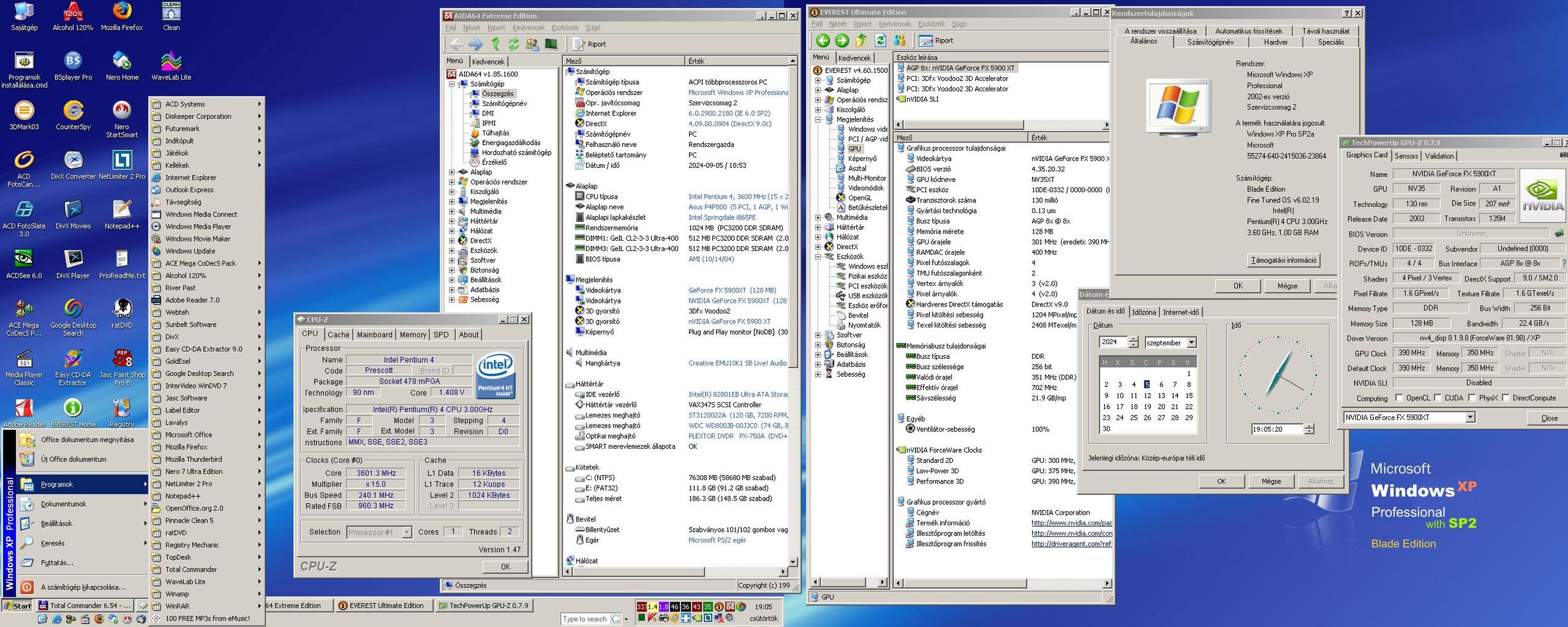Image resolution: width=1568 pixels, height=627 pixels.
Task: Click GPU-Z camera screenshot icon
Action: point(1564,155)
